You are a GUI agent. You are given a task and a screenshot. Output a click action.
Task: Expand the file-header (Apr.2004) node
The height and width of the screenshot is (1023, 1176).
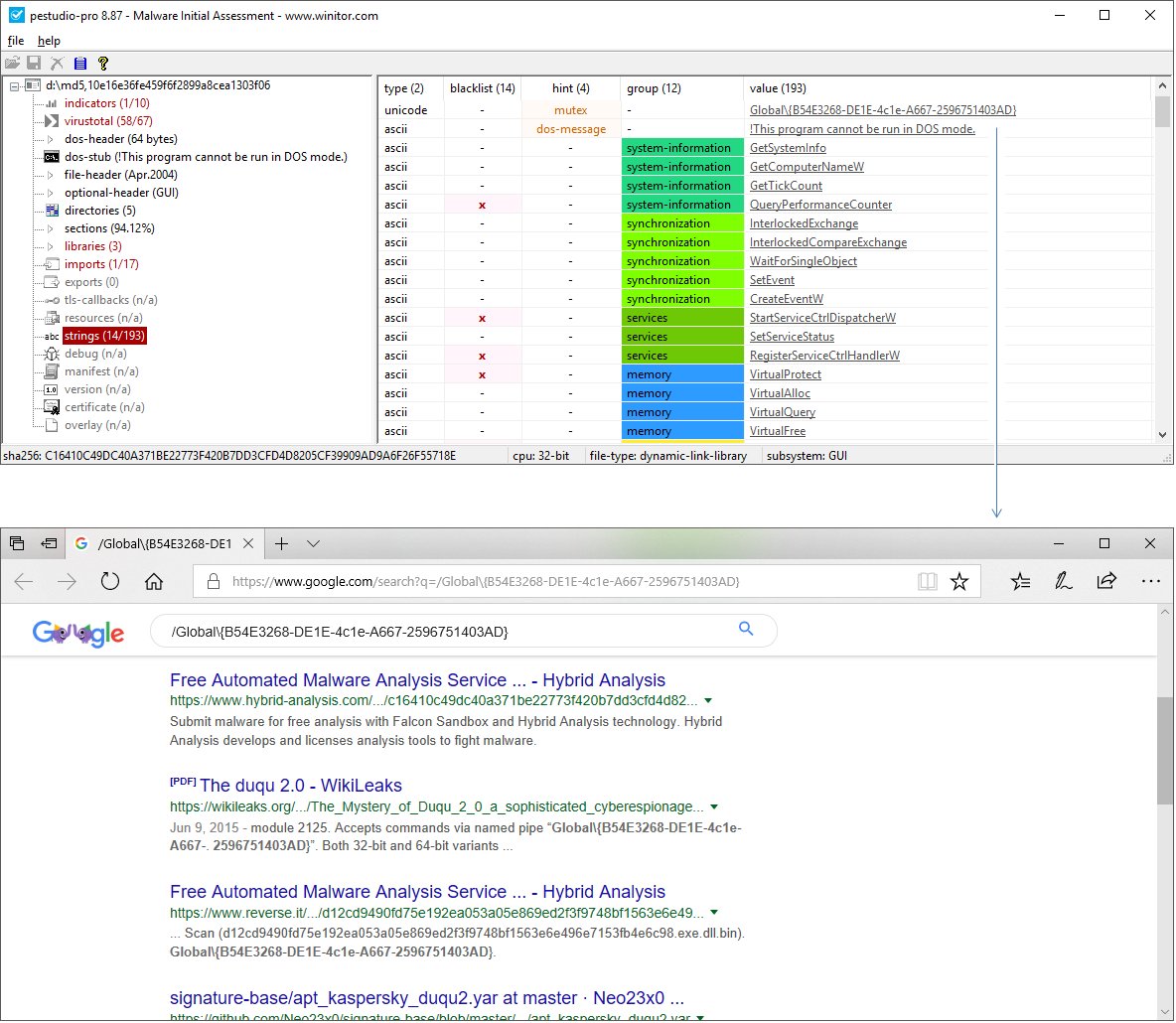(x=51, y=175)
